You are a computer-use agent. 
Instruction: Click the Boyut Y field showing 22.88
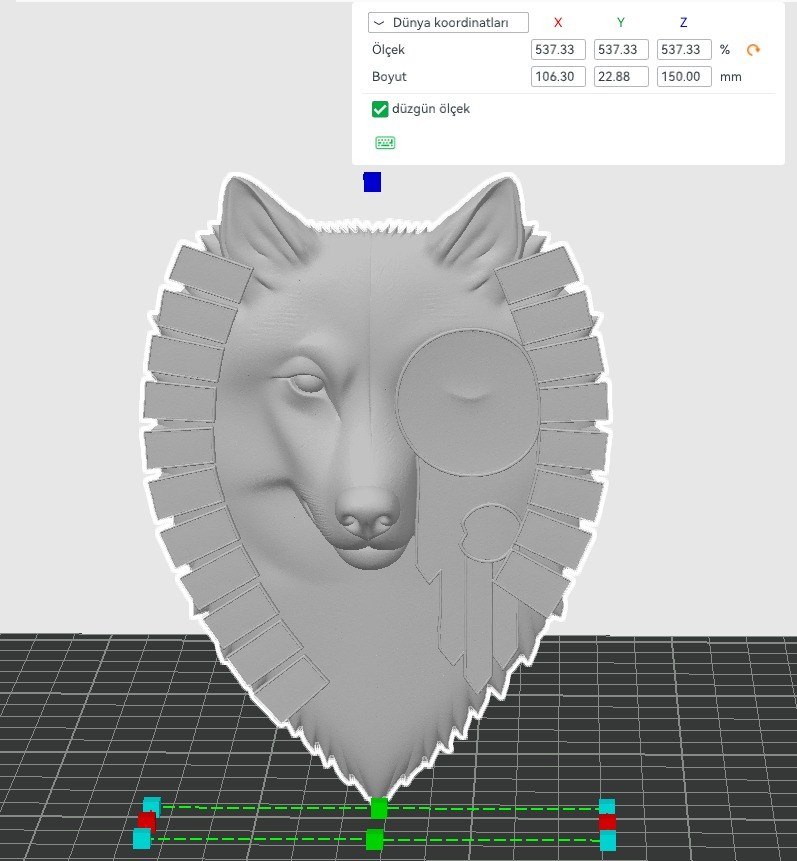click(621, 77)
